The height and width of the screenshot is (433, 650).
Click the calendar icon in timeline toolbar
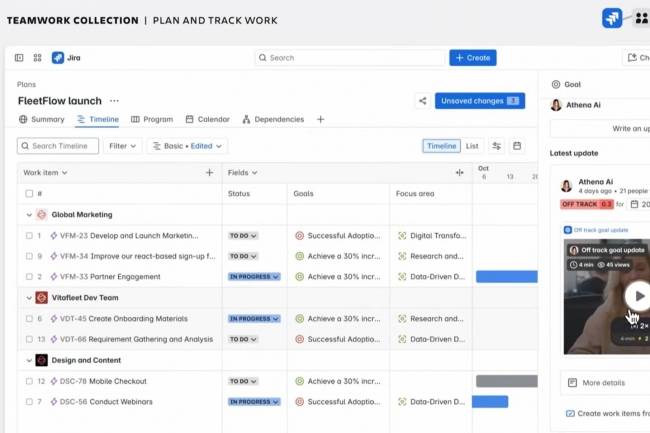[517, 146]
